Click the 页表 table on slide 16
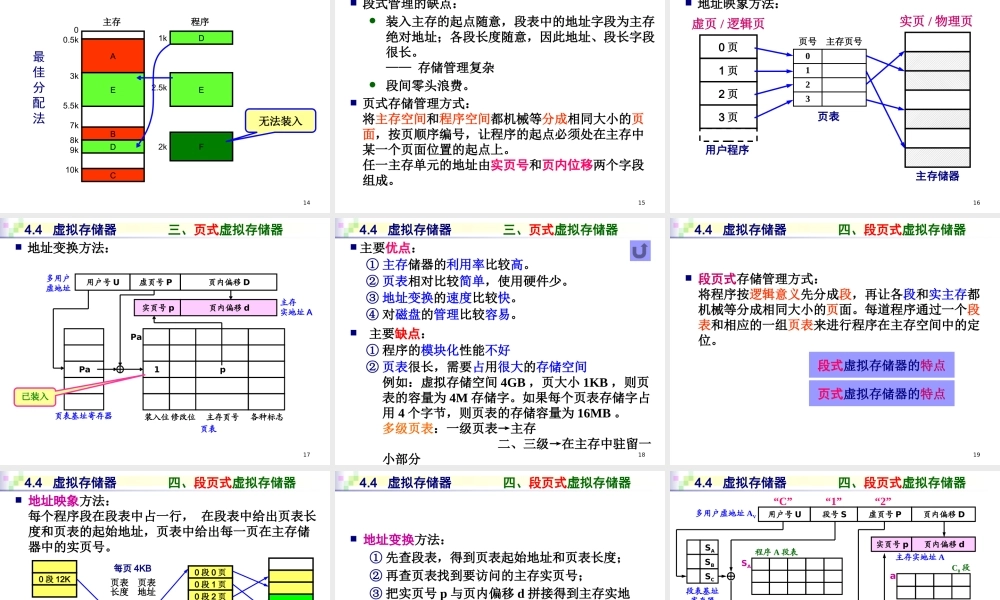Viewport: 1000px width, 600px height. point(828,78)
